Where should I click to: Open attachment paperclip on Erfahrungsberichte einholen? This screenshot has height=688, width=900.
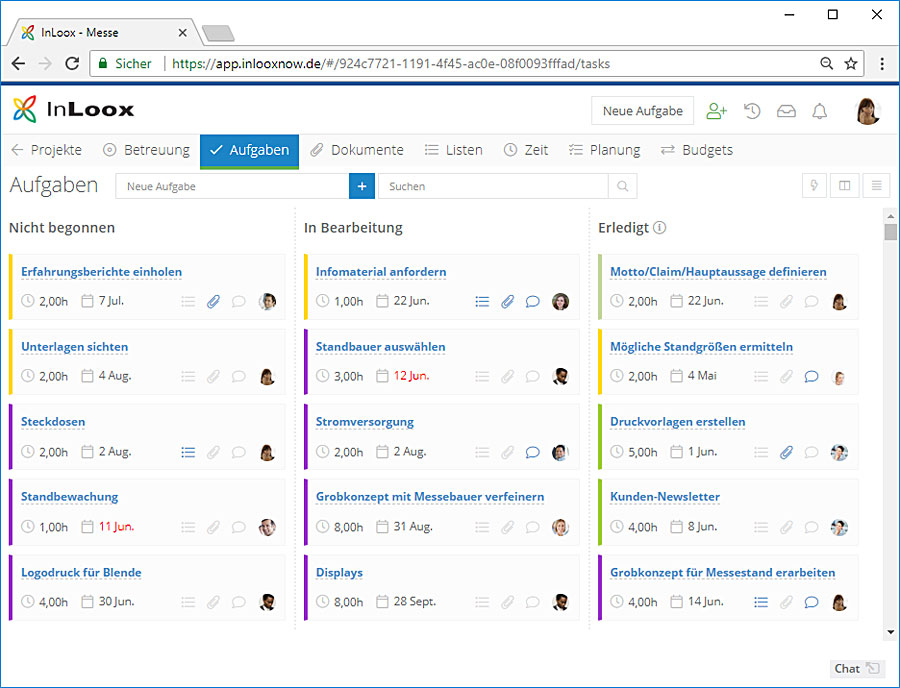(213, 301)
